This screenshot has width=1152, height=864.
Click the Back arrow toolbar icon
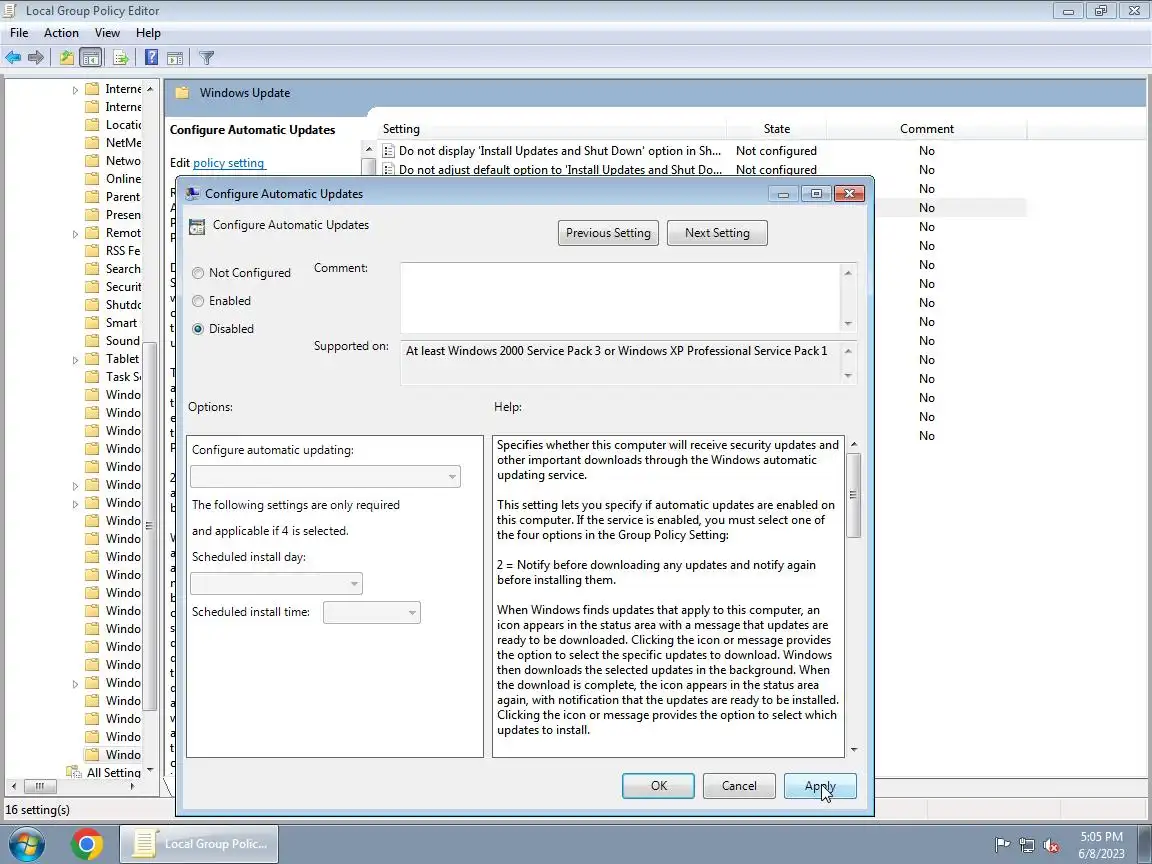click(13, 57)
